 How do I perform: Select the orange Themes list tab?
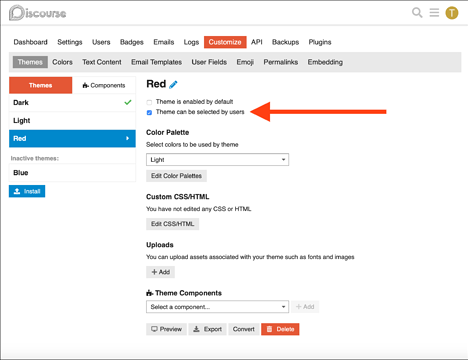[x=40, y=85]
